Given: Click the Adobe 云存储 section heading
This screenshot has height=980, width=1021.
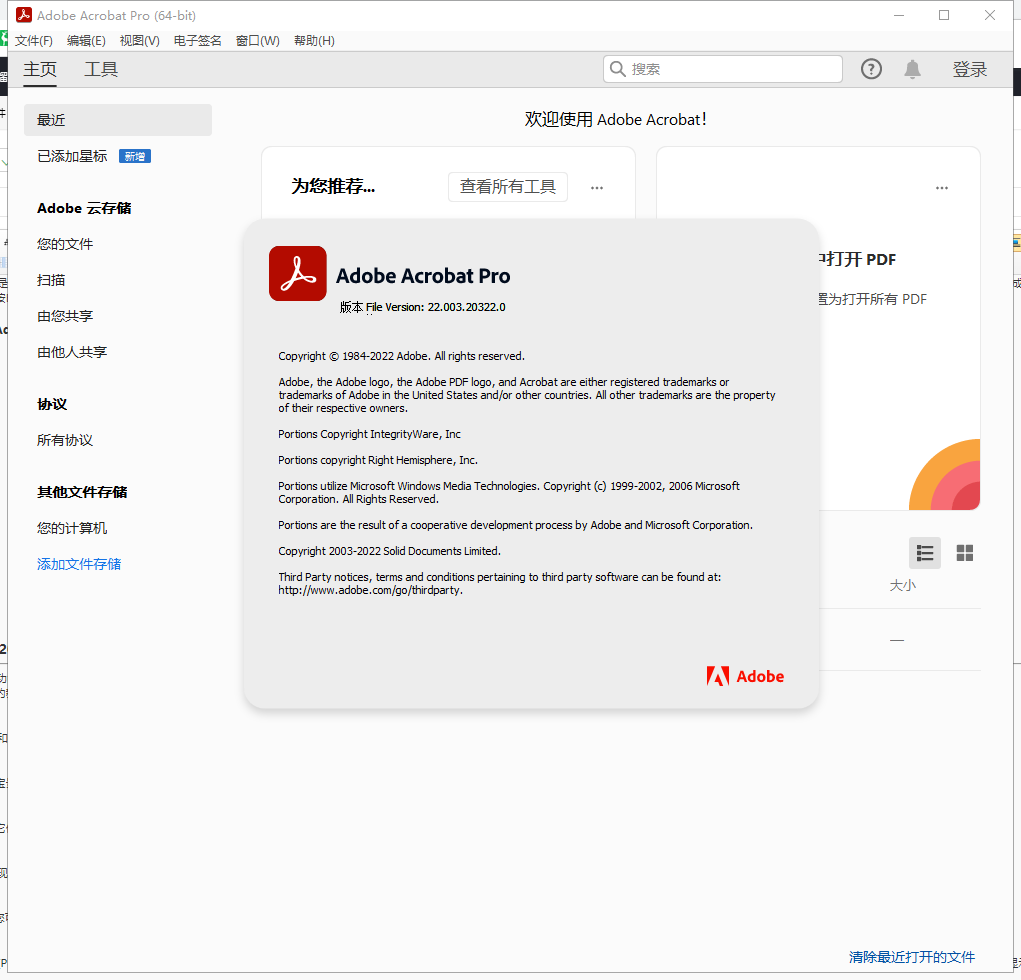Looking at the screenshot, I should [84, 208].
